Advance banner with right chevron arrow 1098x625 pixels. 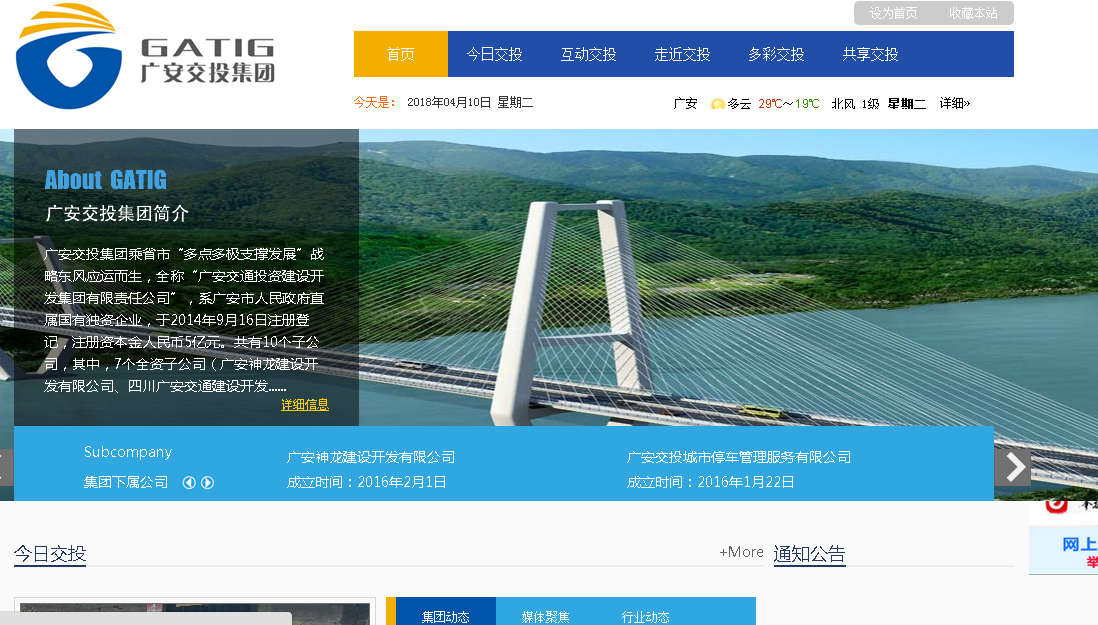point(1014,467)
